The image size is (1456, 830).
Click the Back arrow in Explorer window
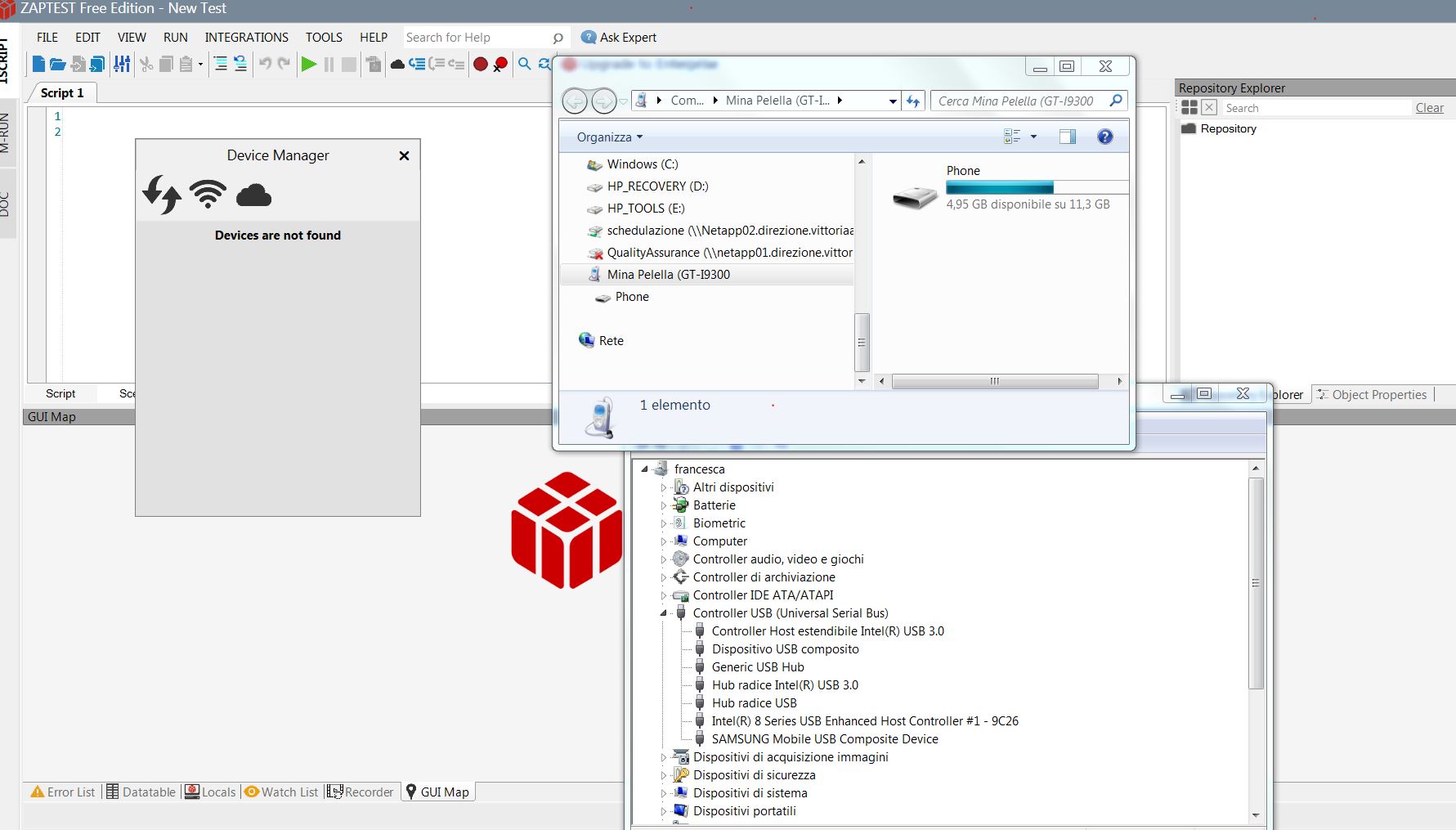click(x=575, y=101)
